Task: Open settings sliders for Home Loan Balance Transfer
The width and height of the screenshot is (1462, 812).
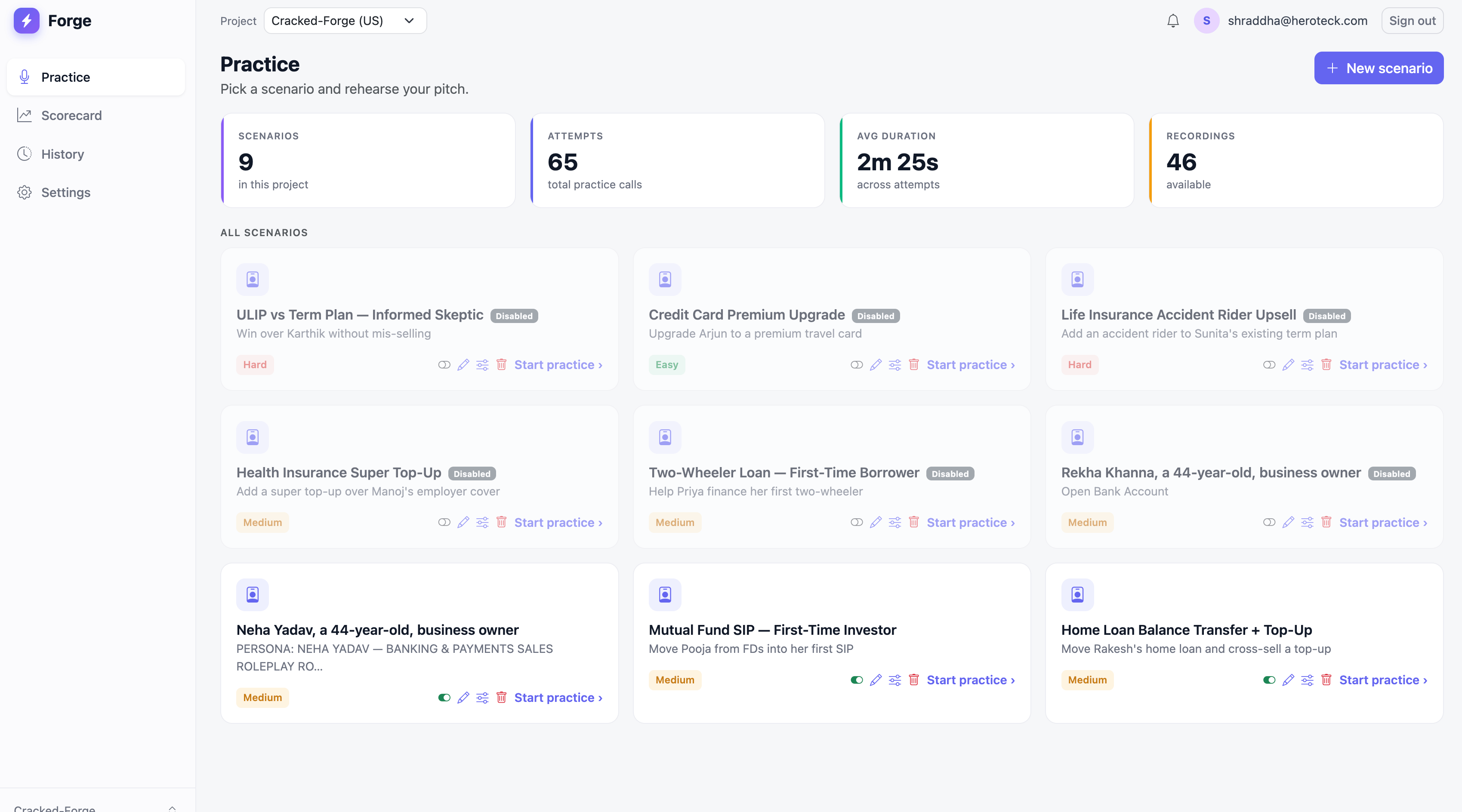Action: point(1307,680)
